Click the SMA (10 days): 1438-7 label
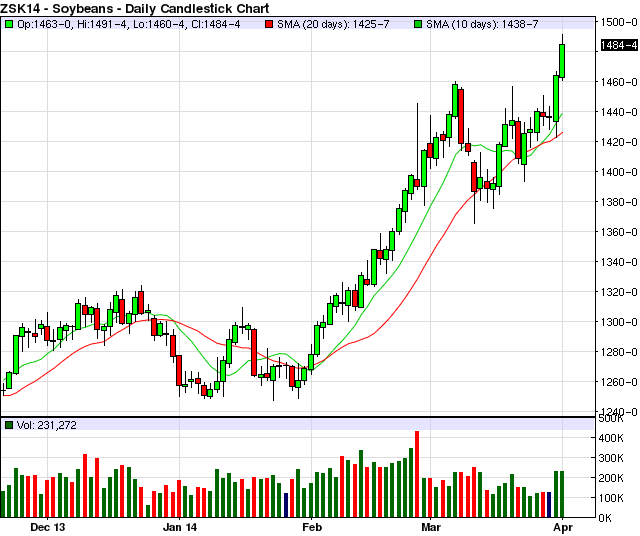 (482, 24)
